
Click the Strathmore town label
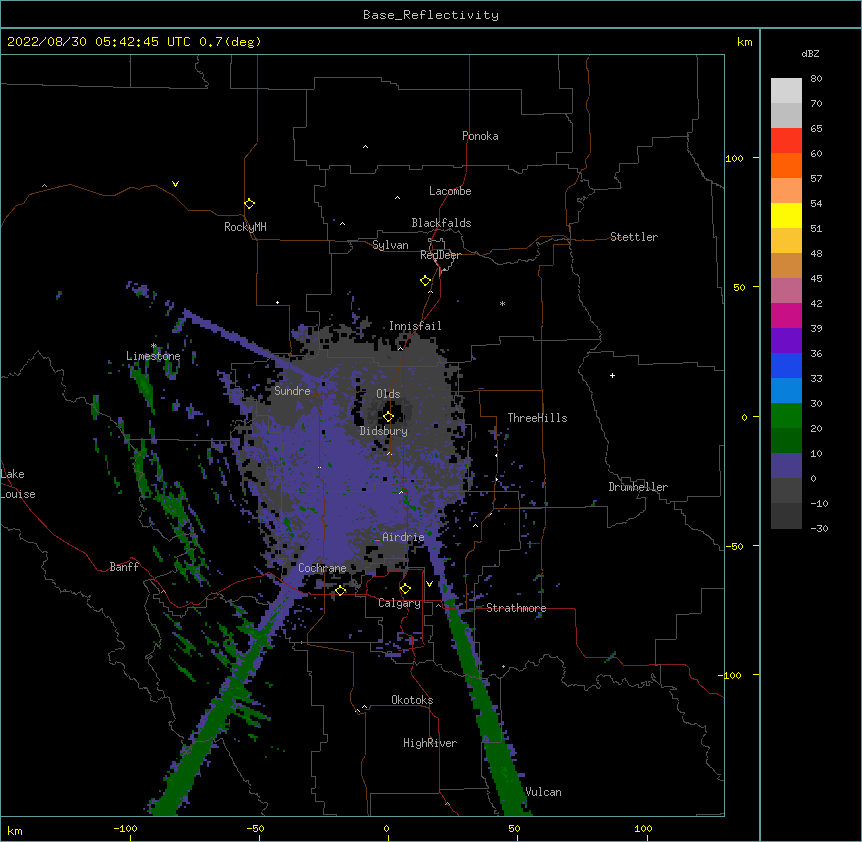[516, 608]
